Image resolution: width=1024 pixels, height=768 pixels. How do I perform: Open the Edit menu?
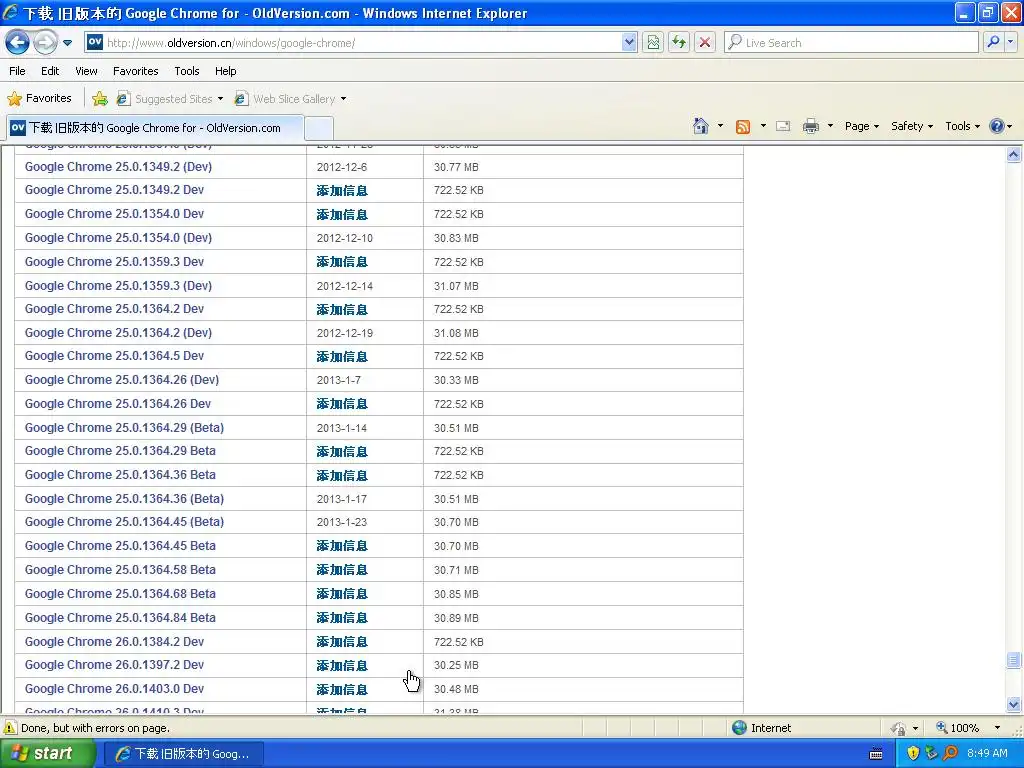click(50, 71)
